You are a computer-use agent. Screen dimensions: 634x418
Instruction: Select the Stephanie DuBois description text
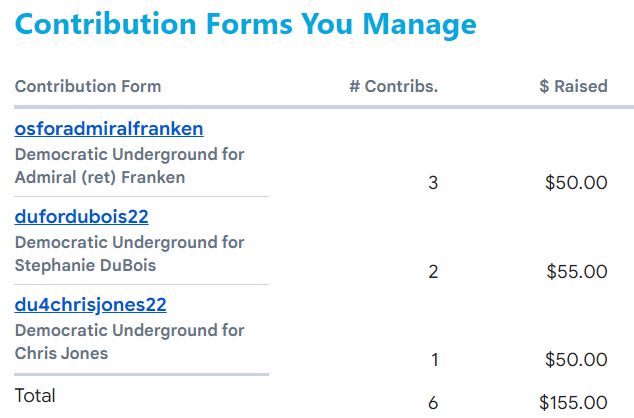85,266
